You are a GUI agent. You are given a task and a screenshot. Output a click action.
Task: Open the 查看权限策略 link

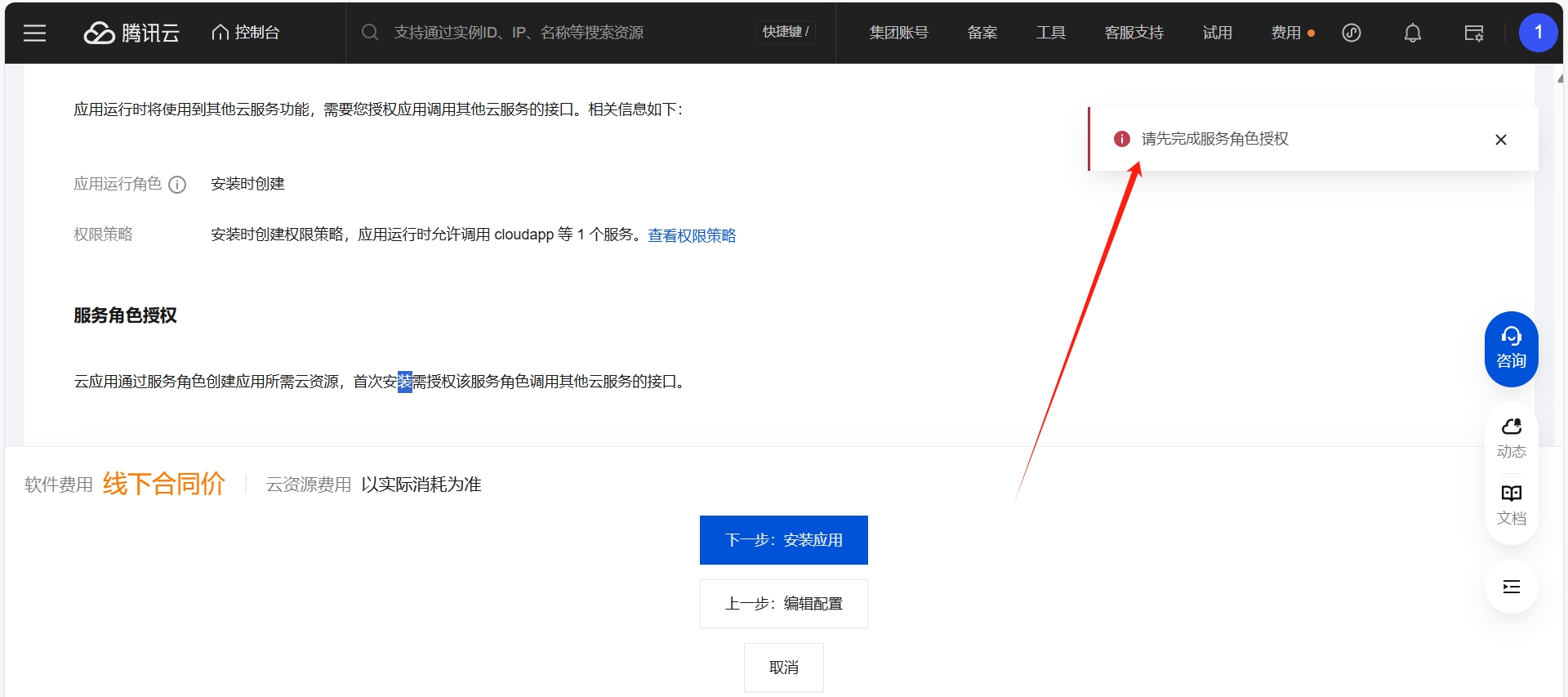point(692,235)
